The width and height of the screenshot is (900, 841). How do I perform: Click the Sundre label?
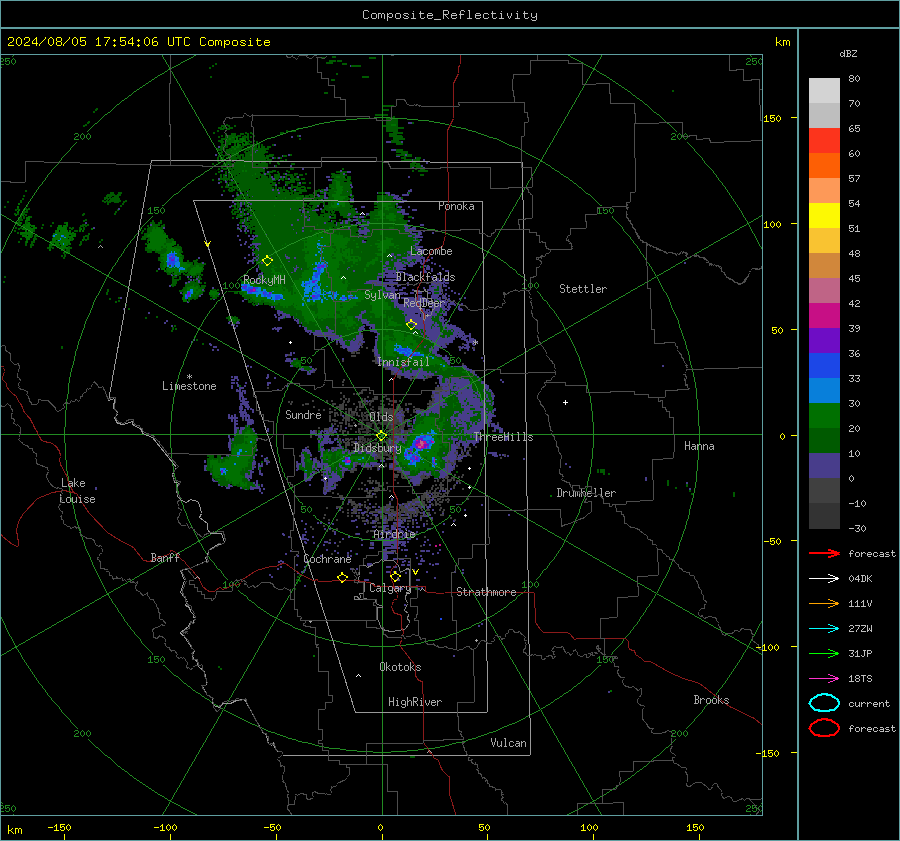coord(303,414)
